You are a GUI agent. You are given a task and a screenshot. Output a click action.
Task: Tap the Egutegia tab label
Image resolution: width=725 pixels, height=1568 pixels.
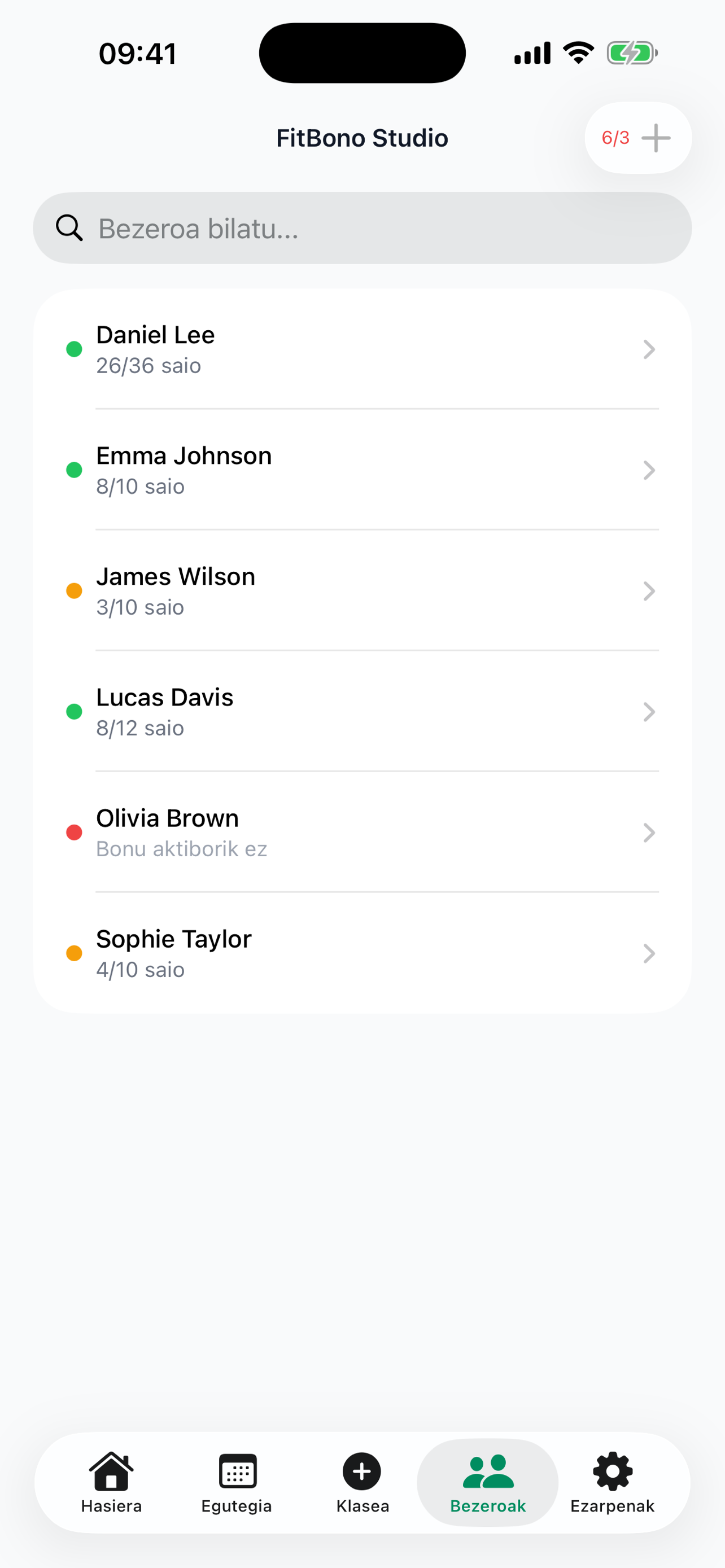[237, 1506]
